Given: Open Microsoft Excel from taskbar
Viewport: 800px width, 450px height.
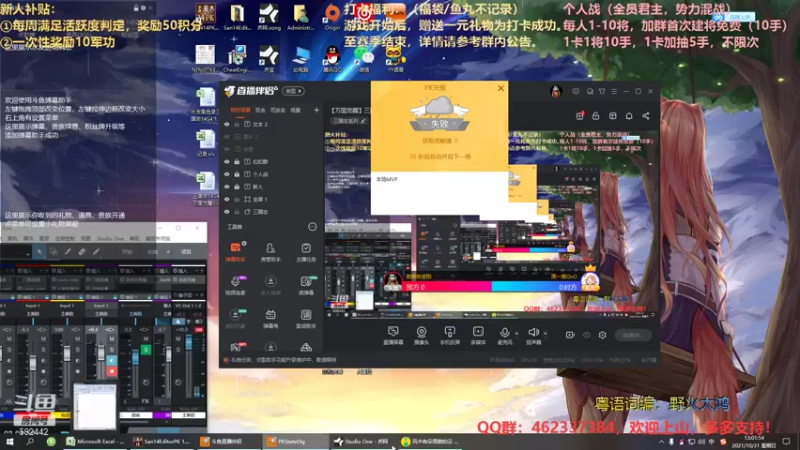Looking at the screenshot, I should [x=95, y=441].
